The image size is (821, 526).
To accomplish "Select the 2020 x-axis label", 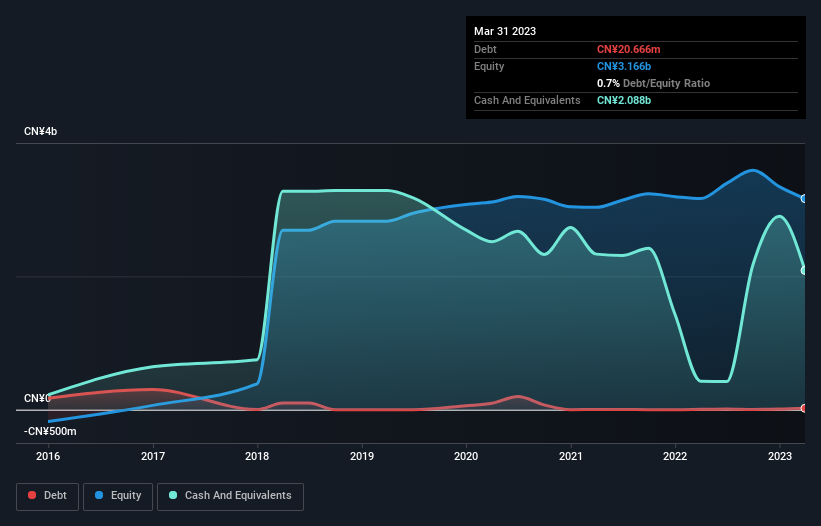I will (x=466, y=456).
